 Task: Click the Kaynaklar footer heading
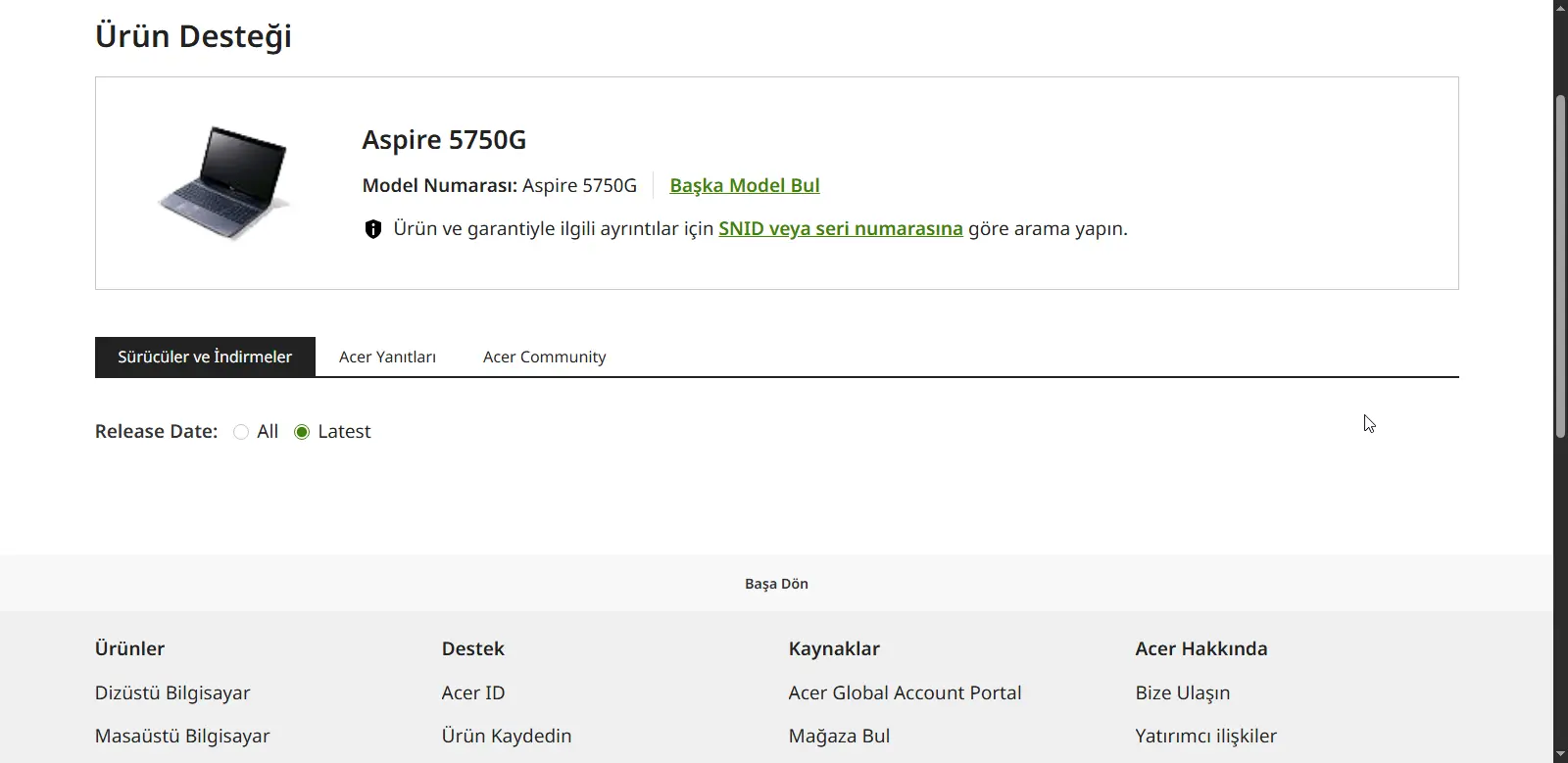(x=834, y=648)
